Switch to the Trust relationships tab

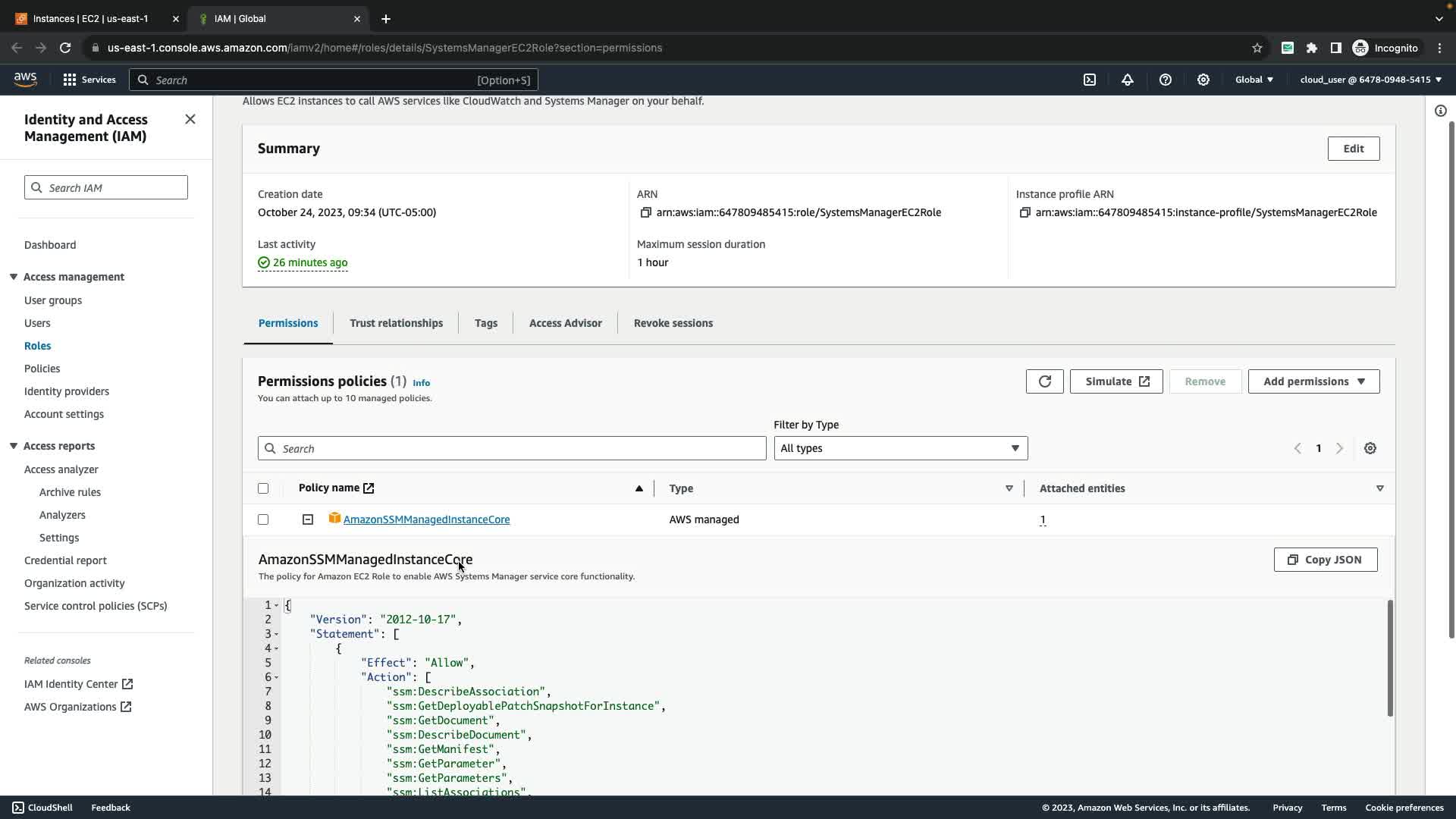(x=396, y=323)
